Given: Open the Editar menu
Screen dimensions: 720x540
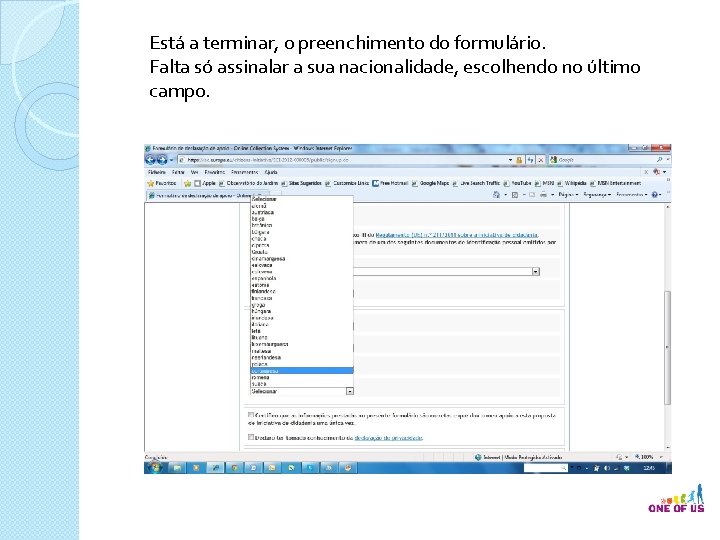Looking at the screenshot, I should tap(178, 172).
